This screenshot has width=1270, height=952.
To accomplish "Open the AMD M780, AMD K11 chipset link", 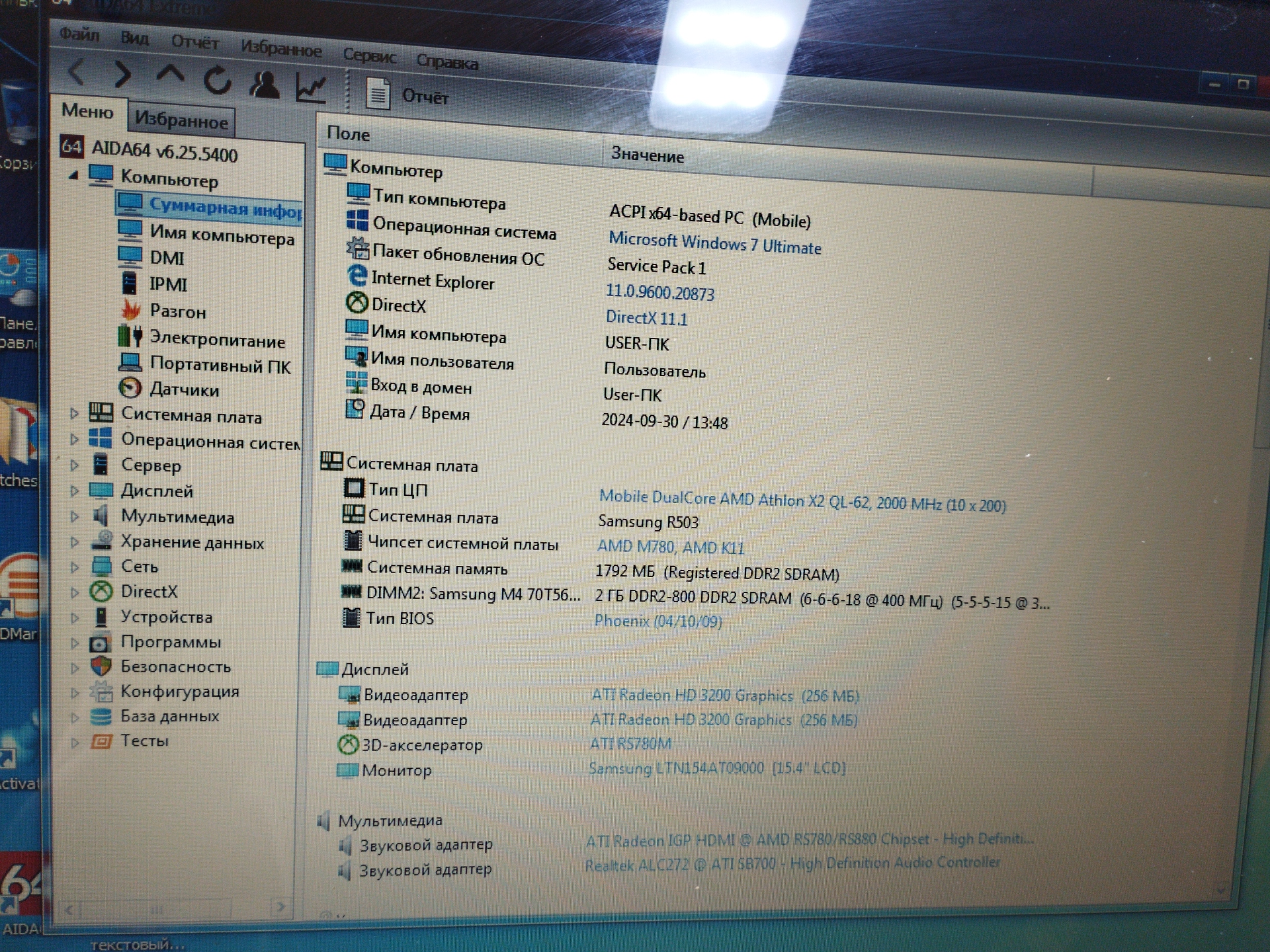I will tap(670, 547).
